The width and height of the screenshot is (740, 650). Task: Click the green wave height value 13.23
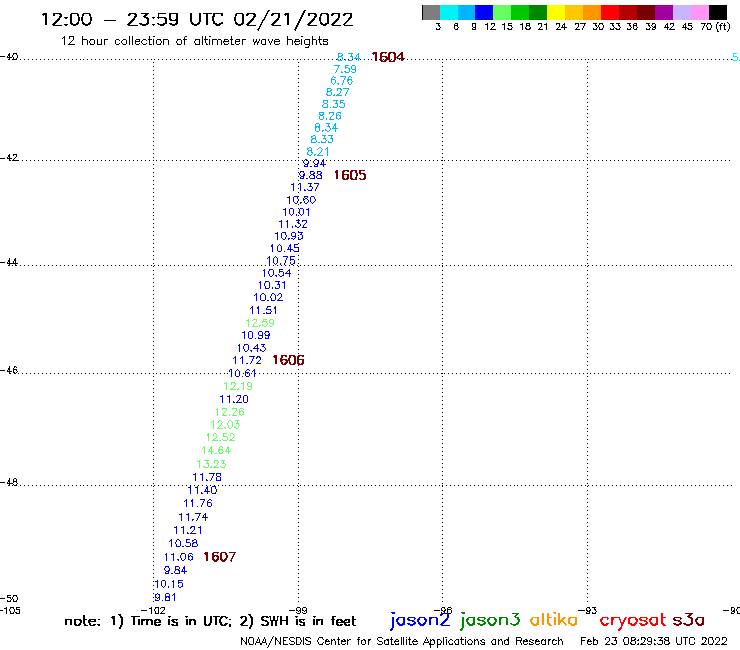pos(211,464)
